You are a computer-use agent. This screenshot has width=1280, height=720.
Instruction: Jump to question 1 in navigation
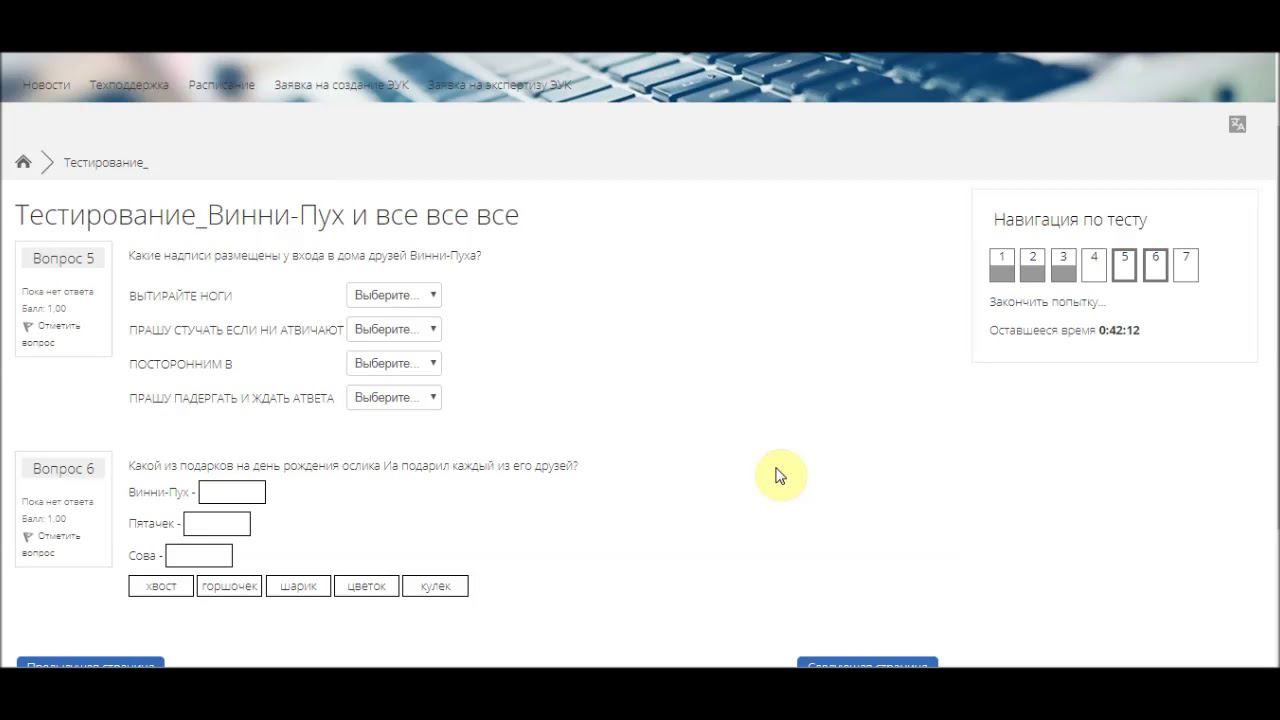1002,265
